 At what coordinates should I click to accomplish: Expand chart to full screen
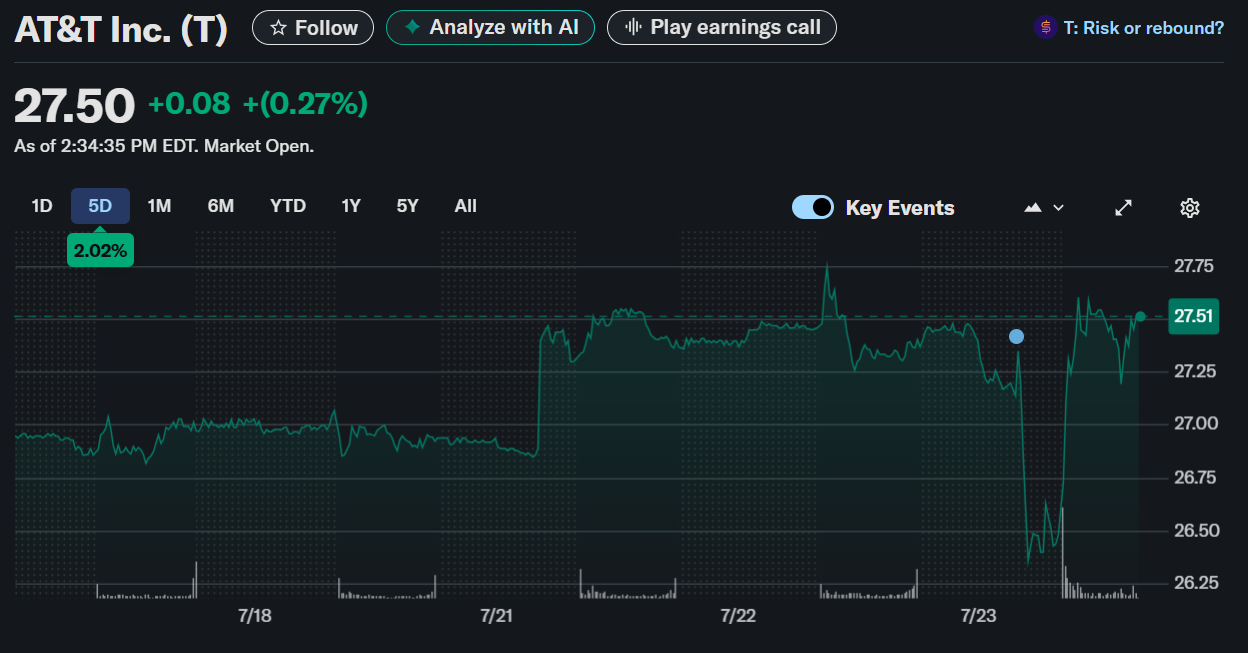(1124, 208)
